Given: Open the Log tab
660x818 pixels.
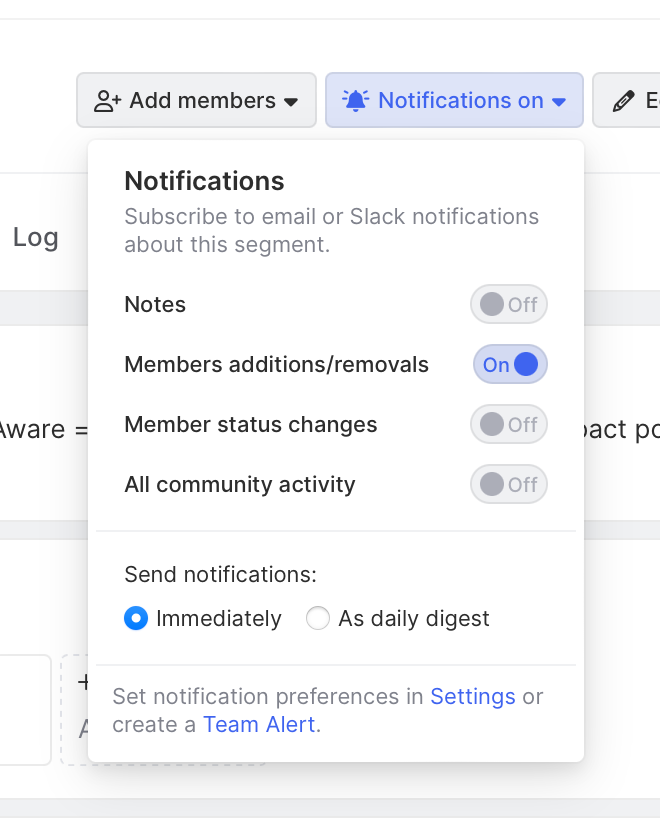Looking at the screenshot, I should tap(36, 237).
